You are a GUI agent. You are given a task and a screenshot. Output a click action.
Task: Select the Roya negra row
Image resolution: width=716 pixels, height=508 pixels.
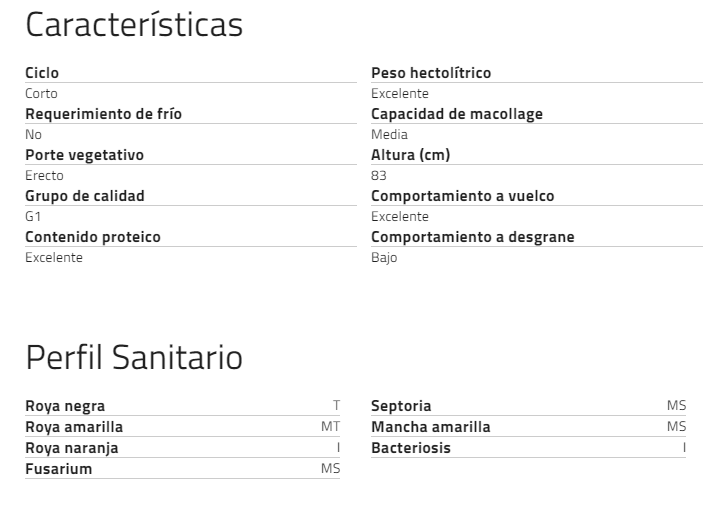click(x=183, y=406)
